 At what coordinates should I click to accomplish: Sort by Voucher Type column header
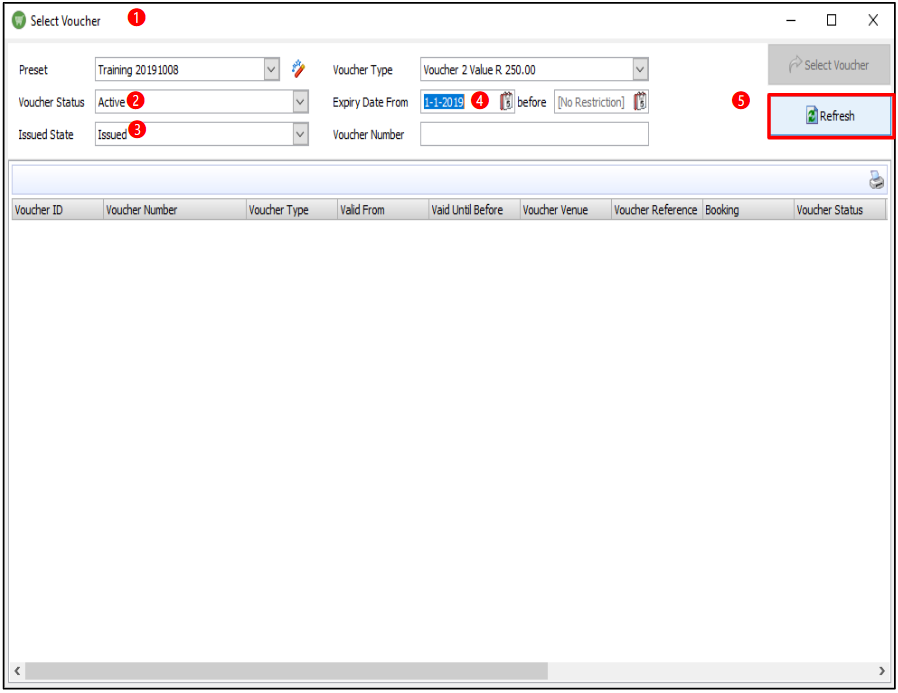pos(292,210)
